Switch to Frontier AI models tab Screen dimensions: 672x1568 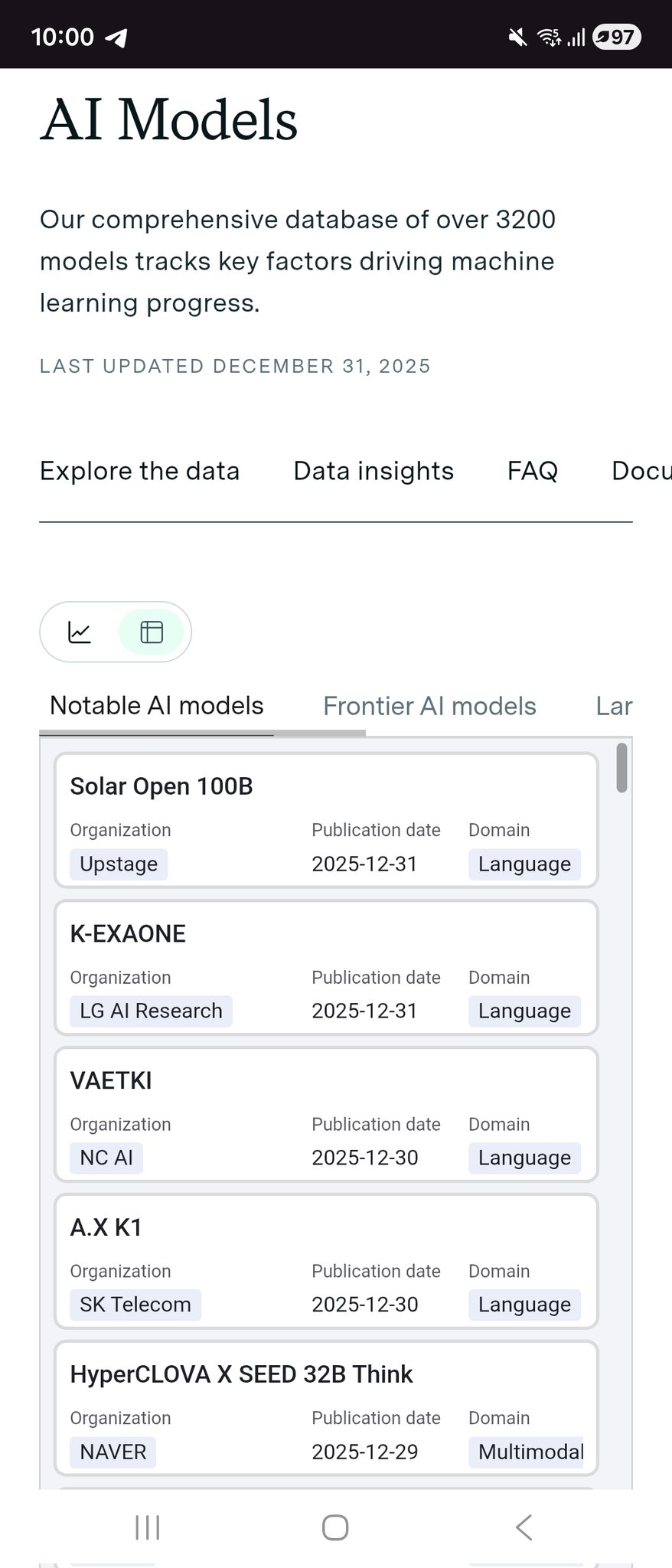[x=429, y=706]
